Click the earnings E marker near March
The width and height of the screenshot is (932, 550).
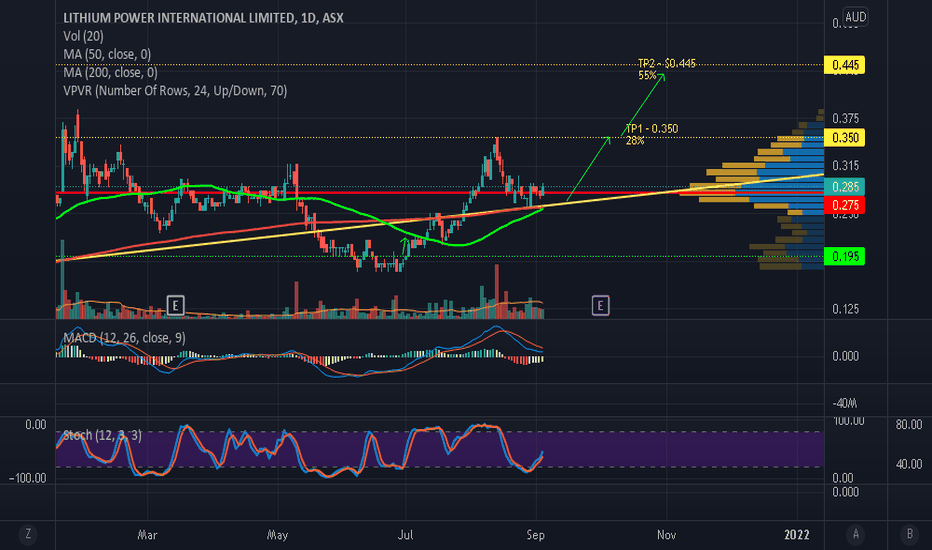pyautogui.click(x=175, y=306)
